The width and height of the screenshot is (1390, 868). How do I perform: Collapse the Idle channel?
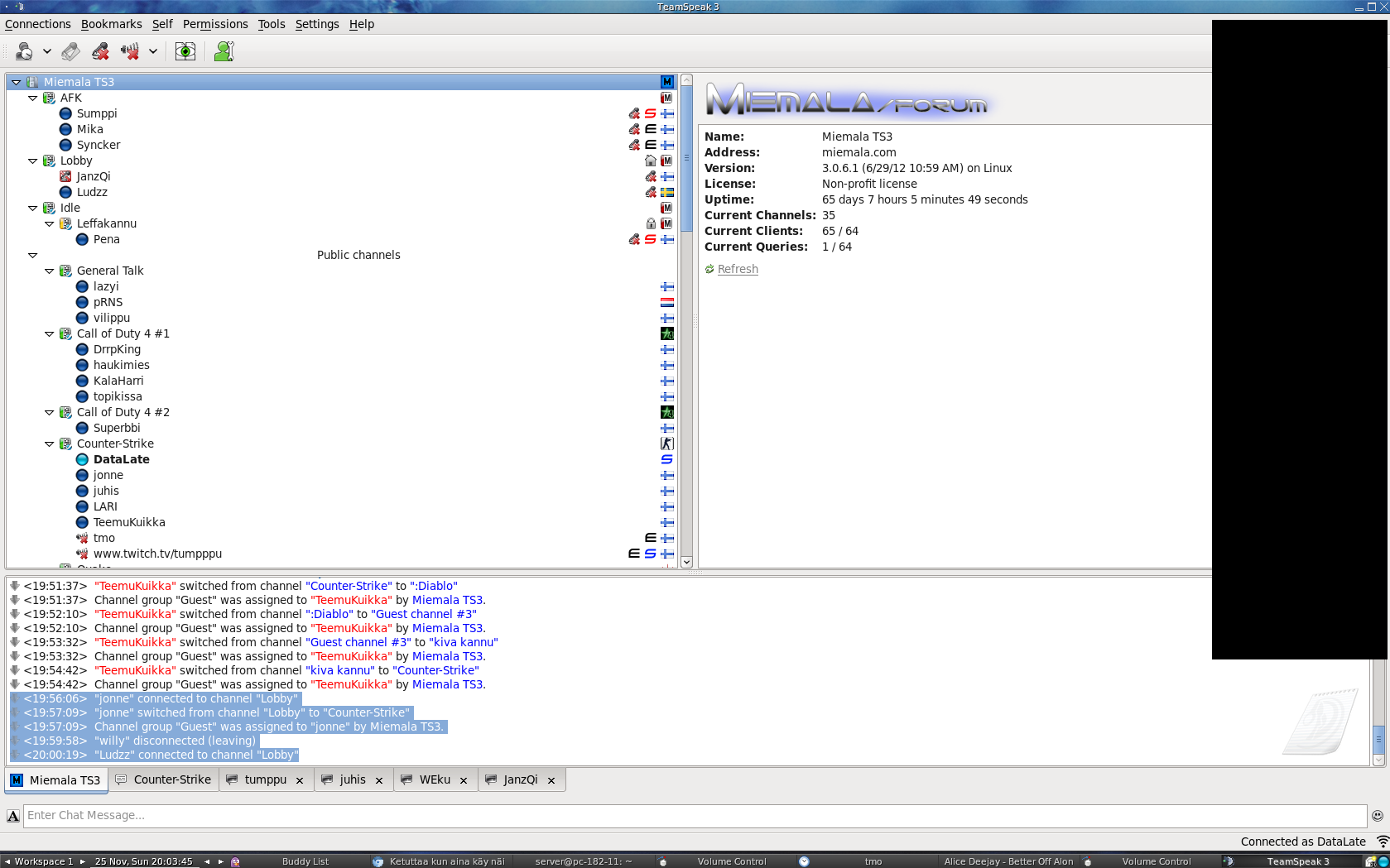coord(32,208)
